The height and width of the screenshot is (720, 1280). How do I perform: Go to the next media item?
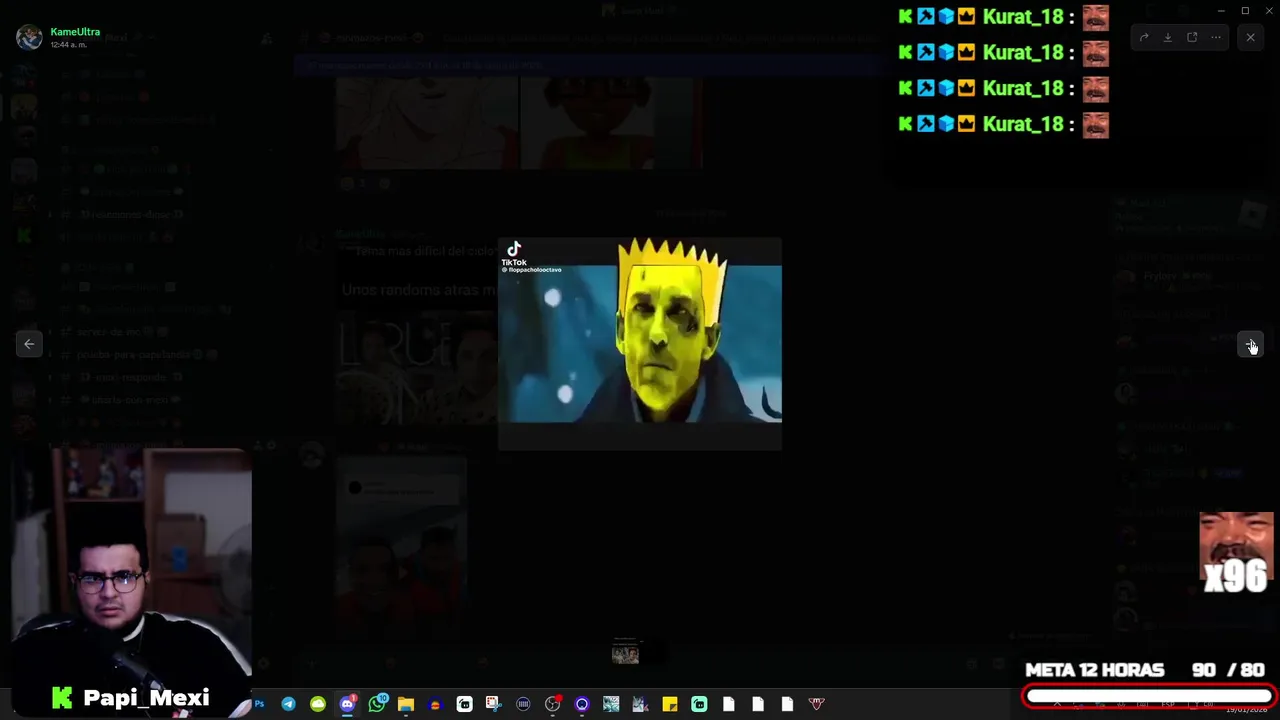pyautogui.click(x=1251, y=344)
